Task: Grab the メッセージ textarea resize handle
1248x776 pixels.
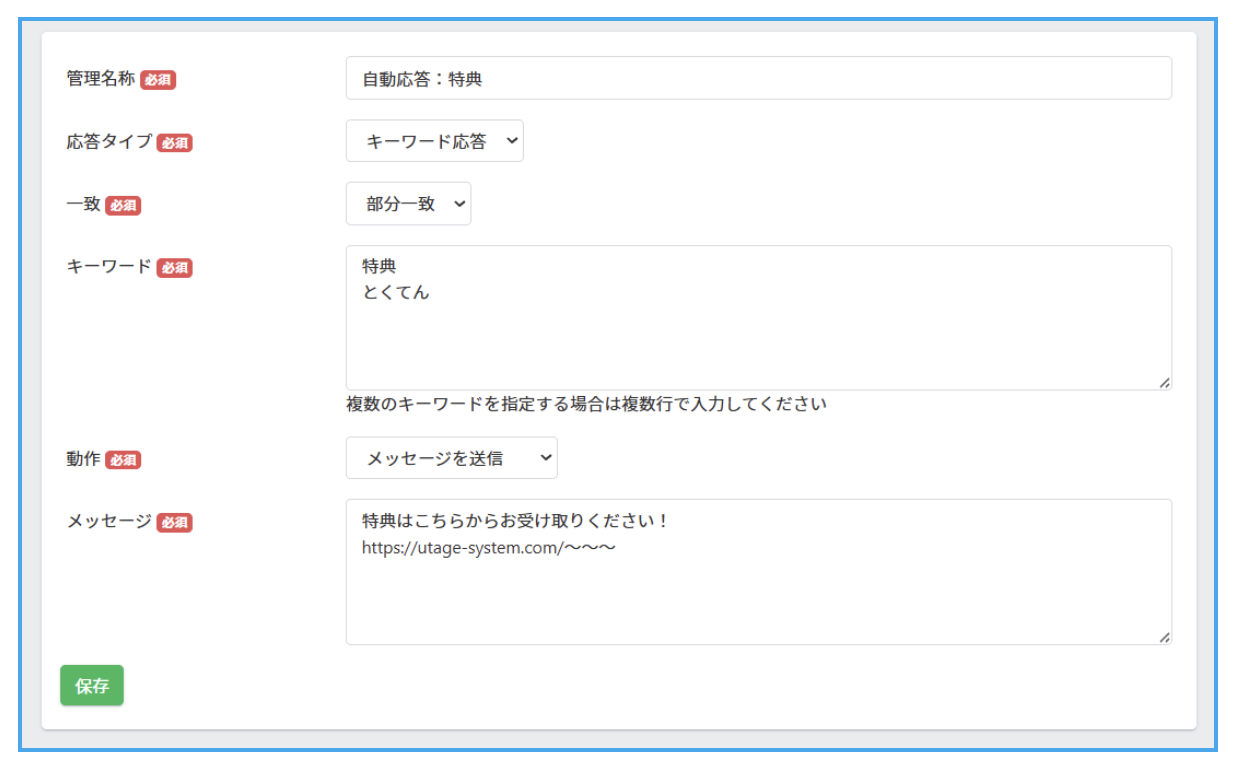Action: point(1164,637)
